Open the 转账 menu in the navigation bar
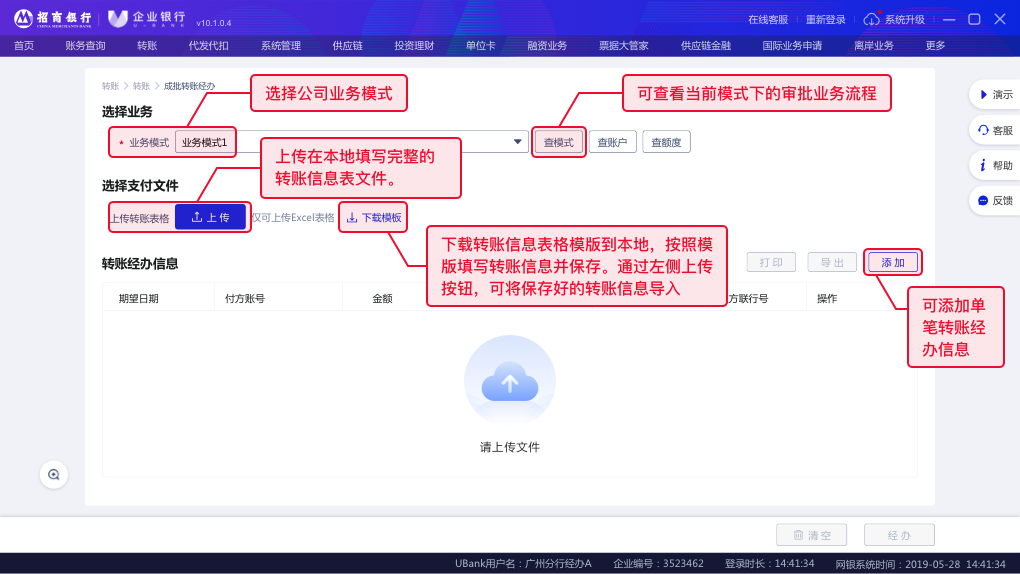 pyautogui.click(x=147, y=46)
